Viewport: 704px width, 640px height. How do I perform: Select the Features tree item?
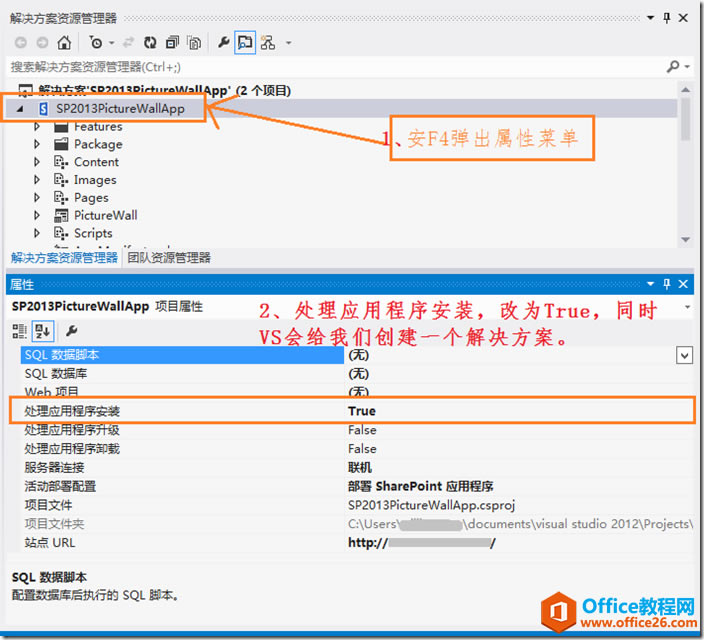(x=98, y=127)
